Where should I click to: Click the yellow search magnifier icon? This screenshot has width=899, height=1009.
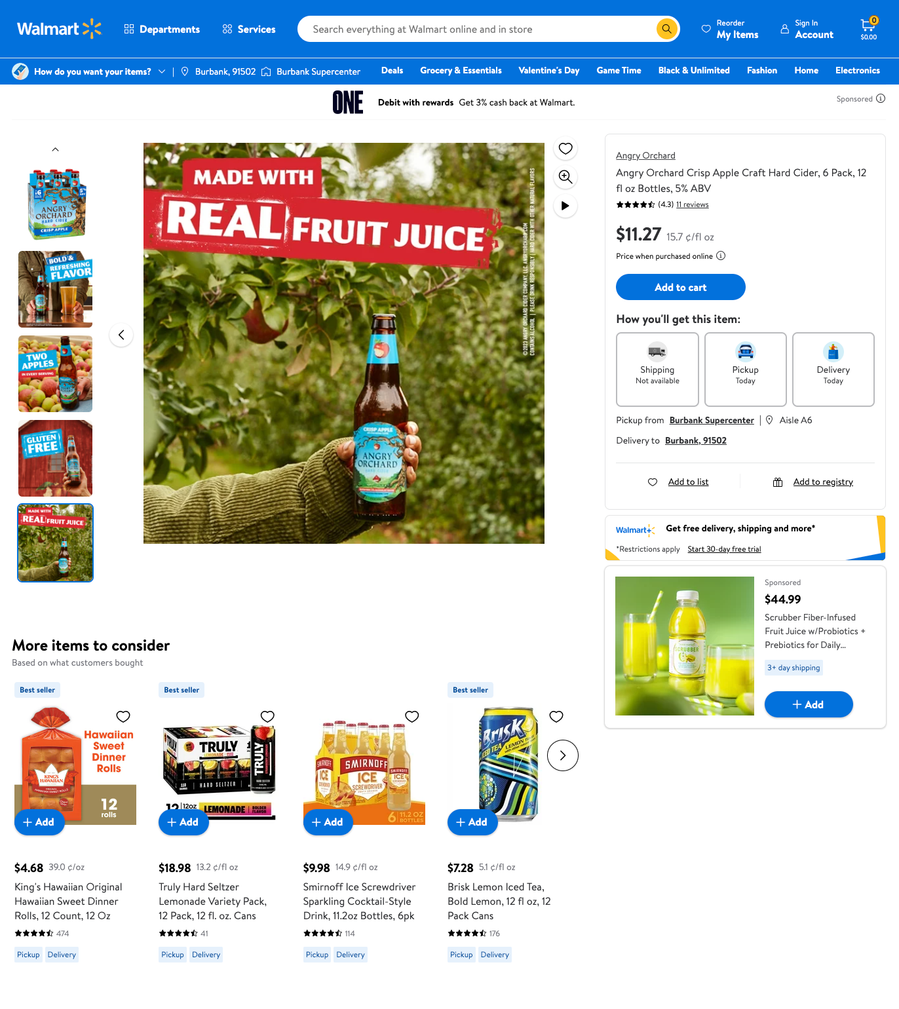pos(667,29)
